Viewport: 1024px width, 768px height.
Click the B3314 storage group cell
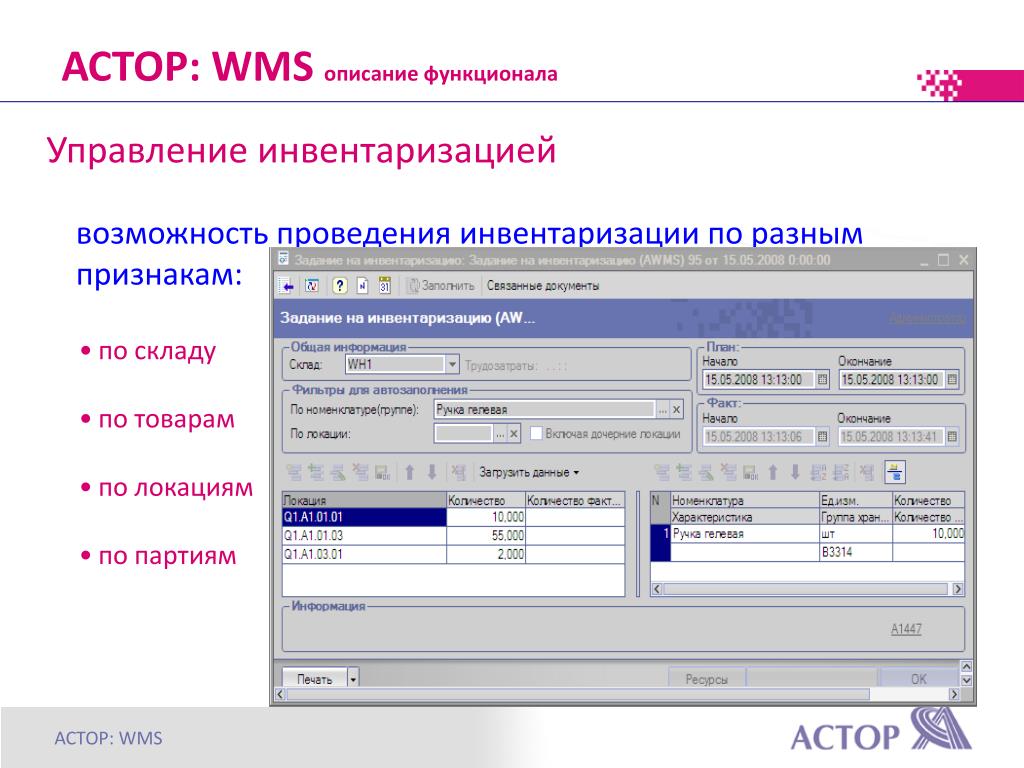pos(856,552)
